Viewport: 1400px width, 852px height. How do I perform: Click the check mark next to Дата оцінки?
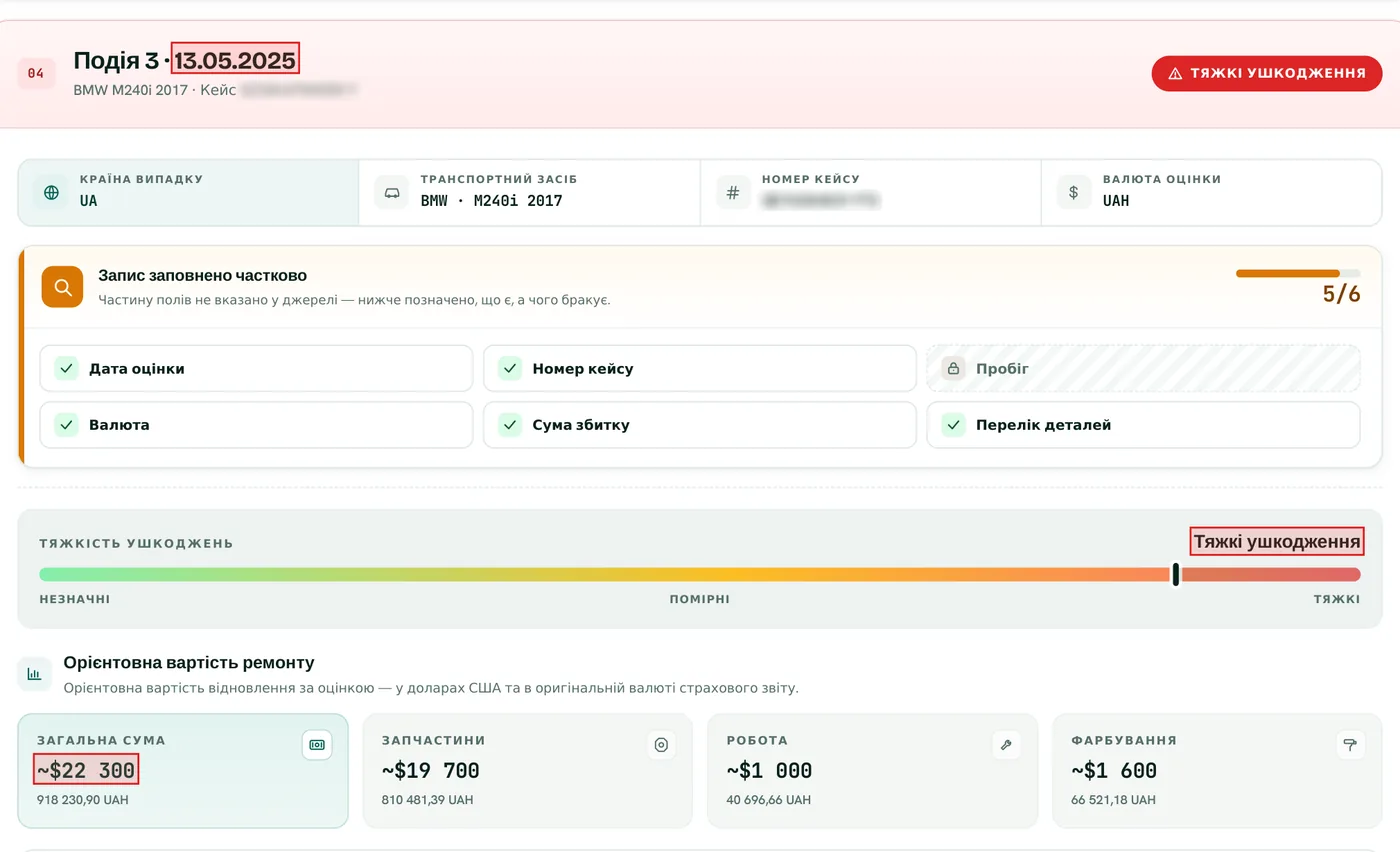pos(66,369)
